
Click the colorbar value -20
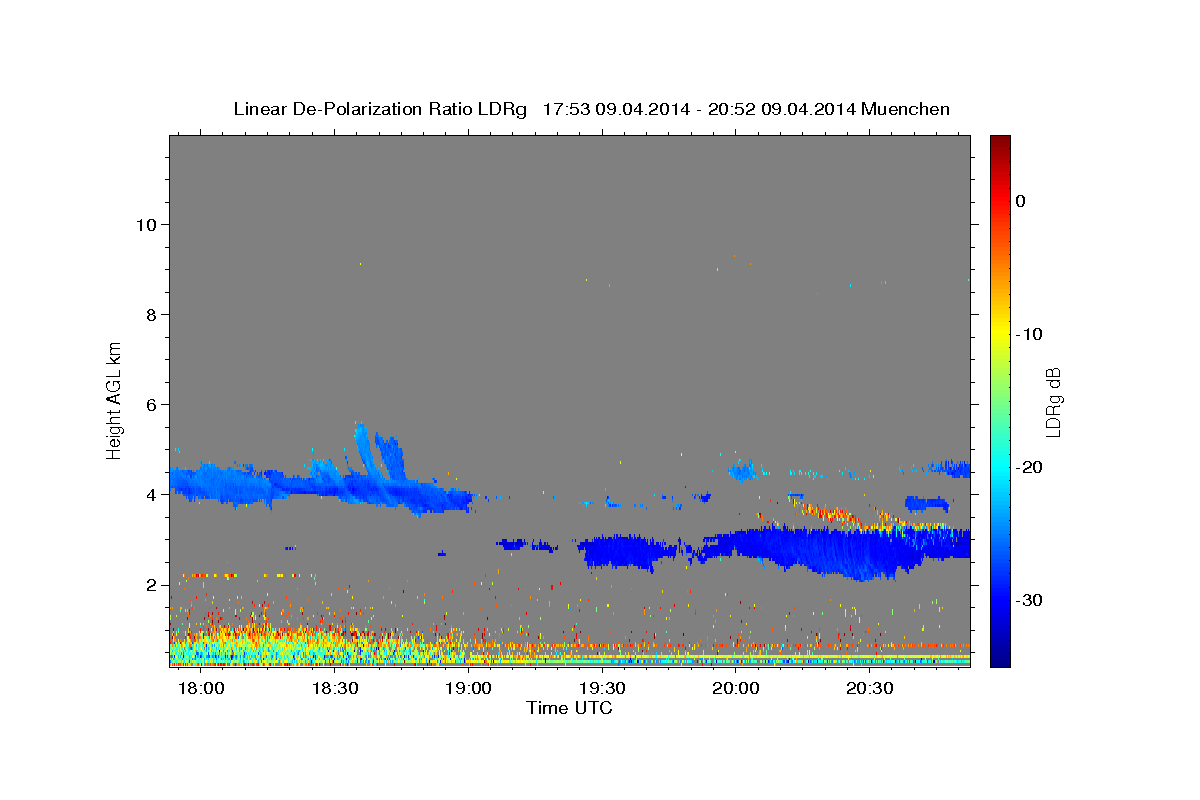pos(1030,467)
